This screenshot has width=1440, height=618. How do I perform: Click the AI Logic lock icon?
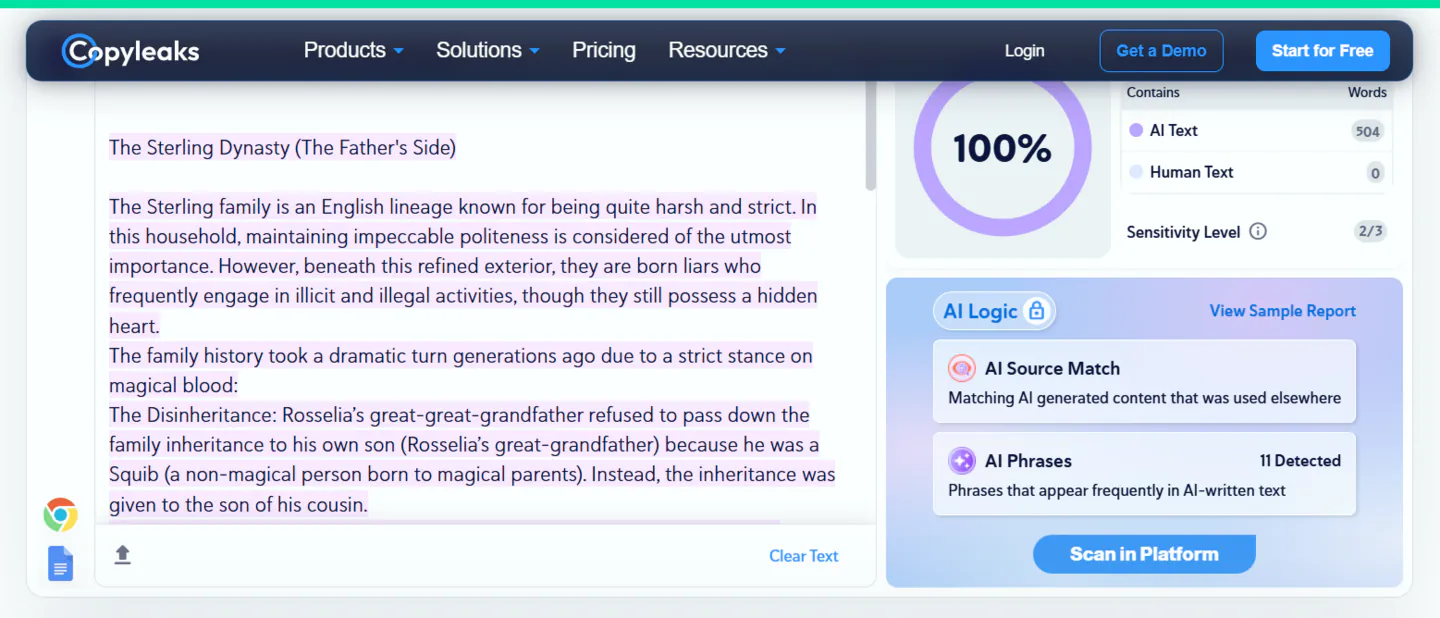[x=1037, y=311]
